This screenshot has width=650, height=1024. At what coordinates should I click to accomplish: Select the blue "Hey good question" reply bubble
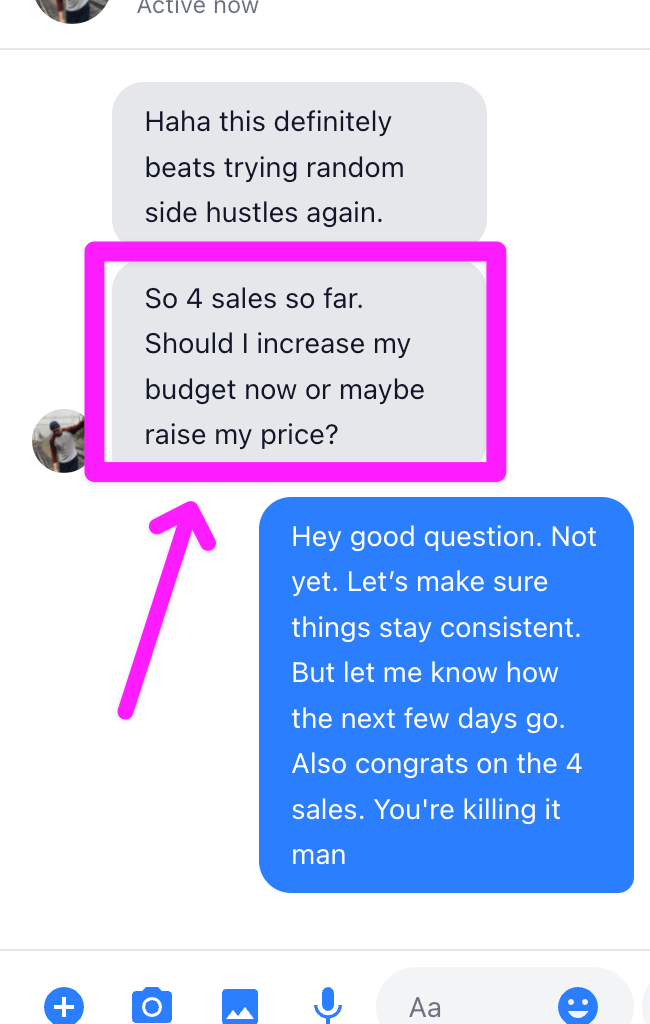pos(446,694)
